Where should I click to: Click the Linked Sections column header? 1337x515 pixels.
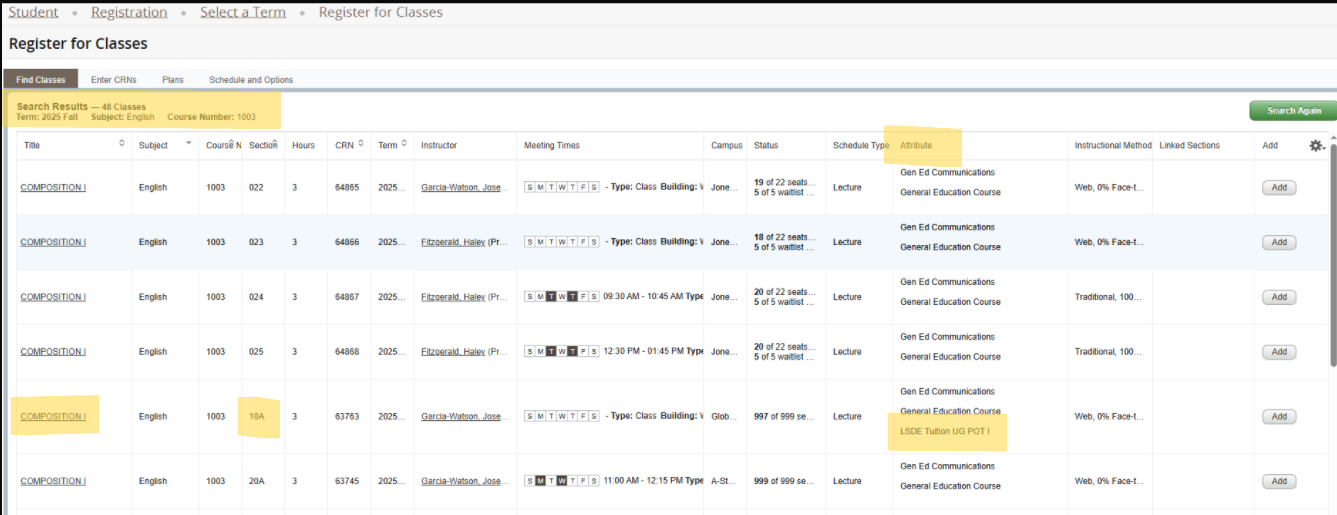pos(1190,145)
